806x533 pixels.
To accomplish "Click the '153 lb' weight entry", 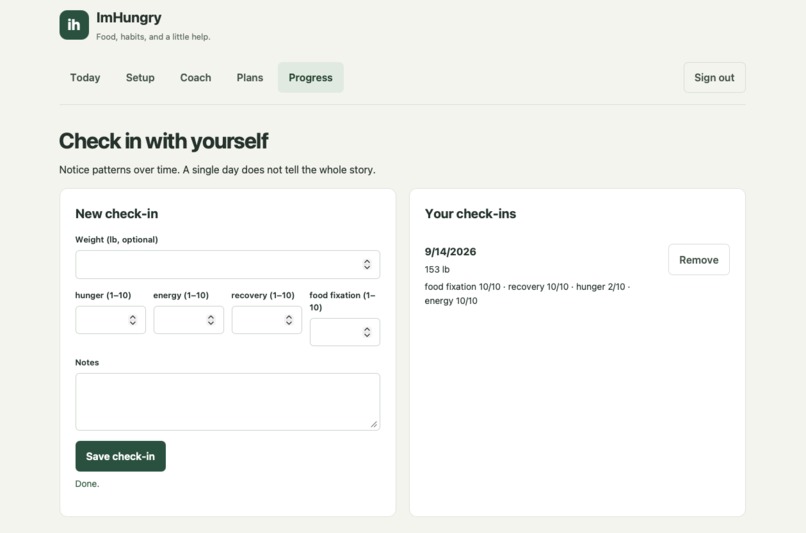I will (x=437, y=269).
